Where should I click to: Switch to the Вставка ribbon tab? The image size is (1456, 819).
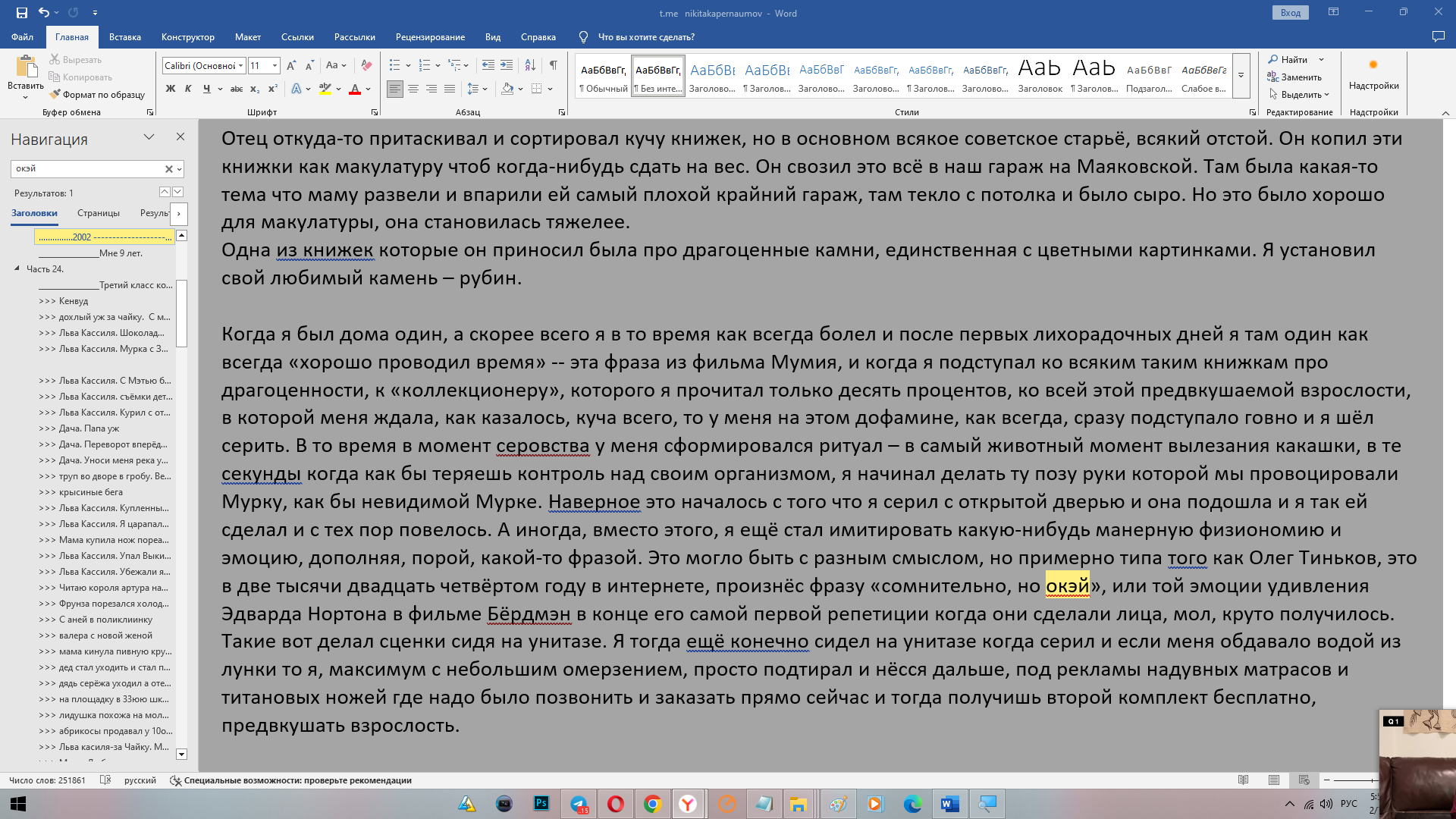pyautogui.click(x=125, y=36)
